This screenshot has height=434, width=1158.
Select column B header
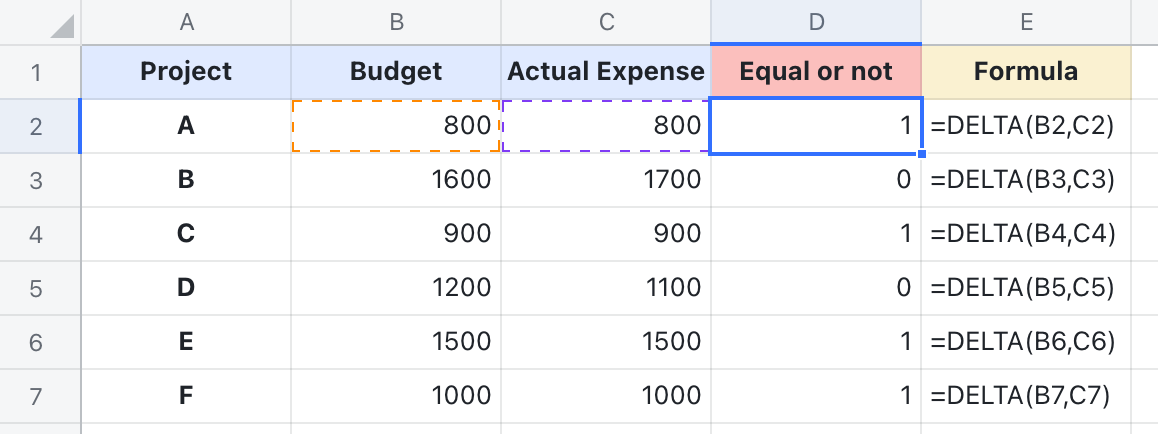point(396,22)
